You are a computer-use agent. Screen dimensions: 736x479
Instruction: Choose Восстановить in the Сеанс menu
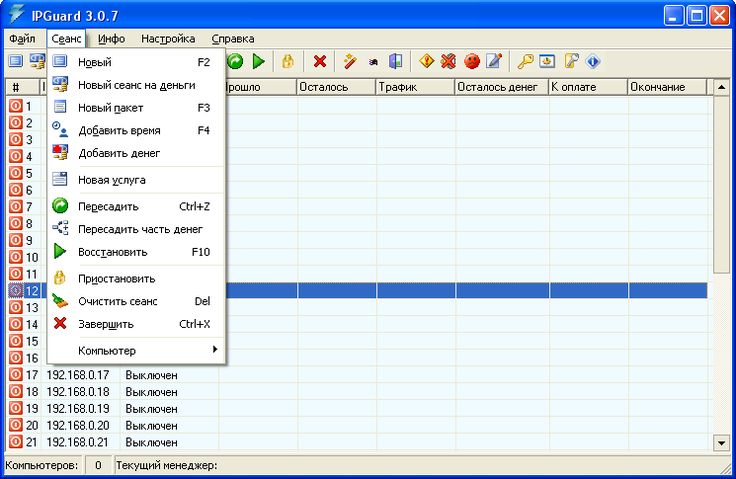click(136, 252)
